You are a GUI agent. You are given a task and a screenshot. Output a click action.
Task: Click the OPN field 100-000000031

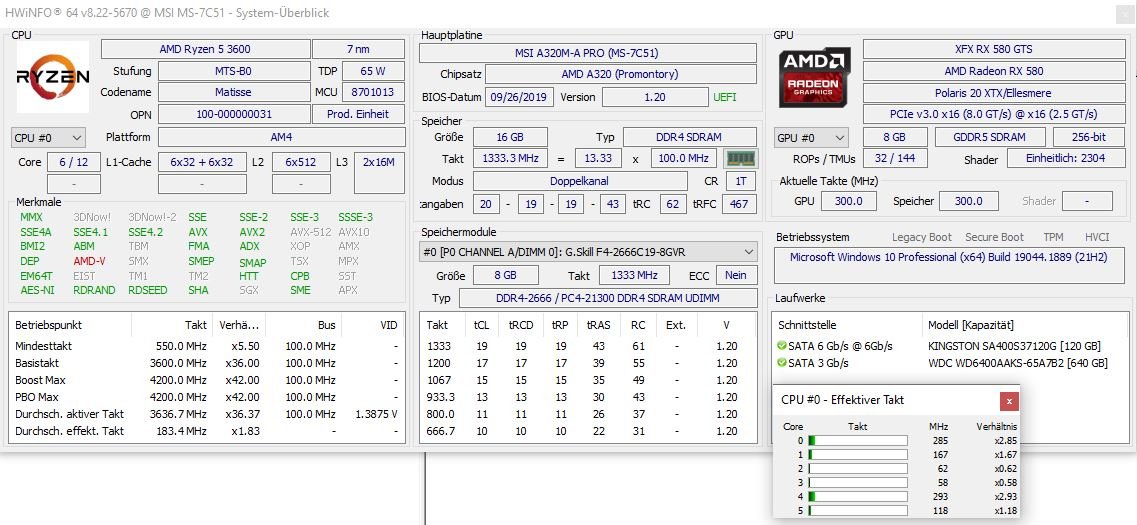pos(233,114)
